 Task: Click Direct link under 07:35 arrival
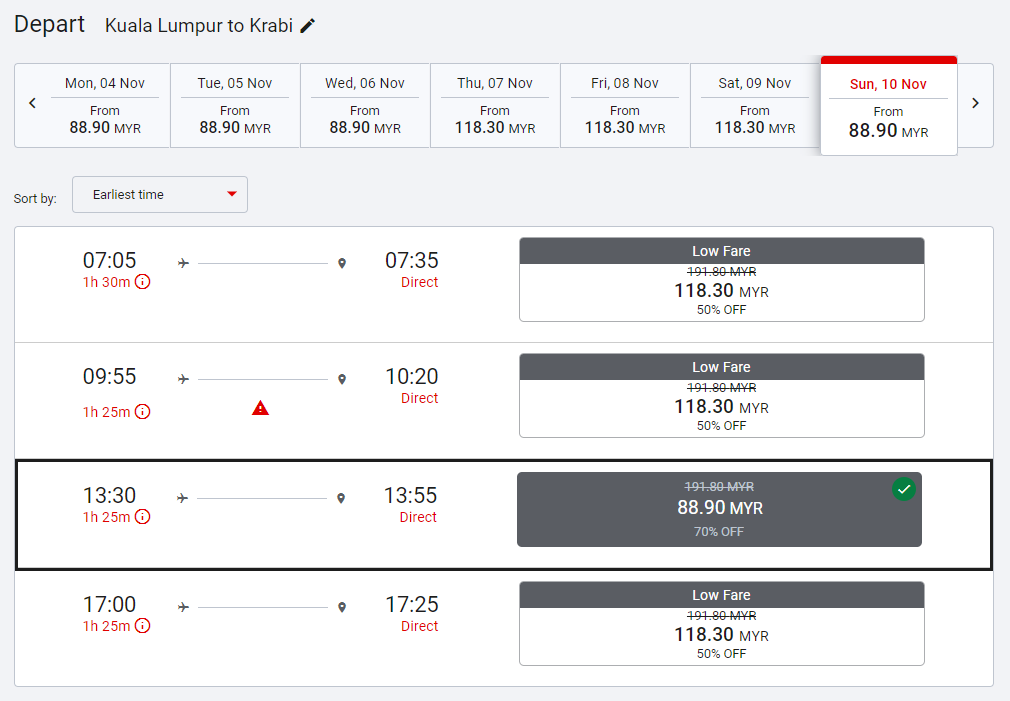point(419,282)
